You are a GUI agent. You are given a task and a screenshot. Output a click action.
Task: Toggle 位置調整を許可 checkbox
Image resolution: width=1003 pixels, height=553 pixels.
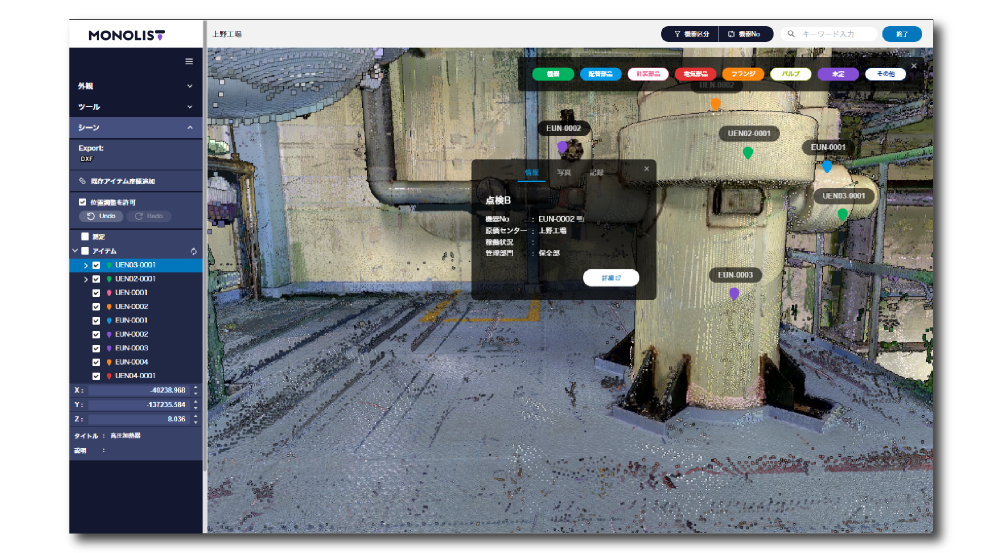[x=83, y=202]
